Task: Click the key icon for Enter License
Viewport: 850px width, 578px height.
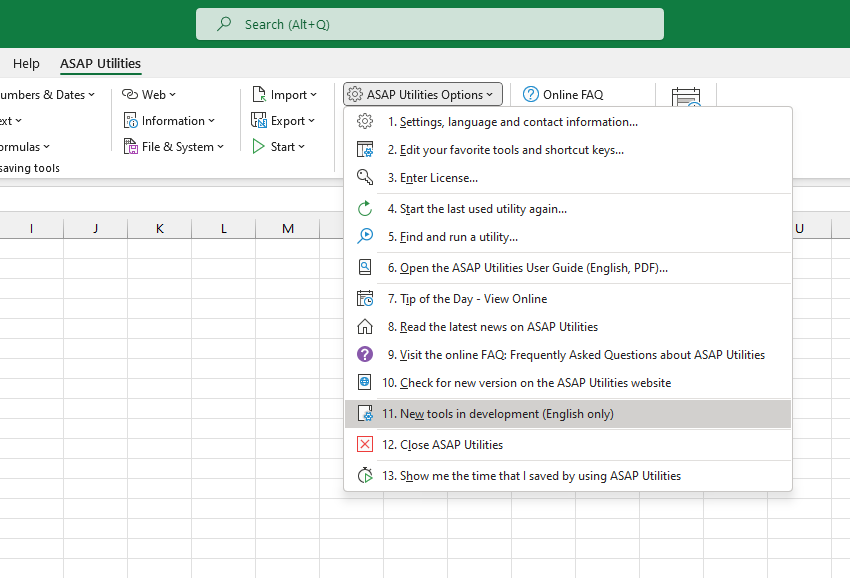Action: (365, 177)
